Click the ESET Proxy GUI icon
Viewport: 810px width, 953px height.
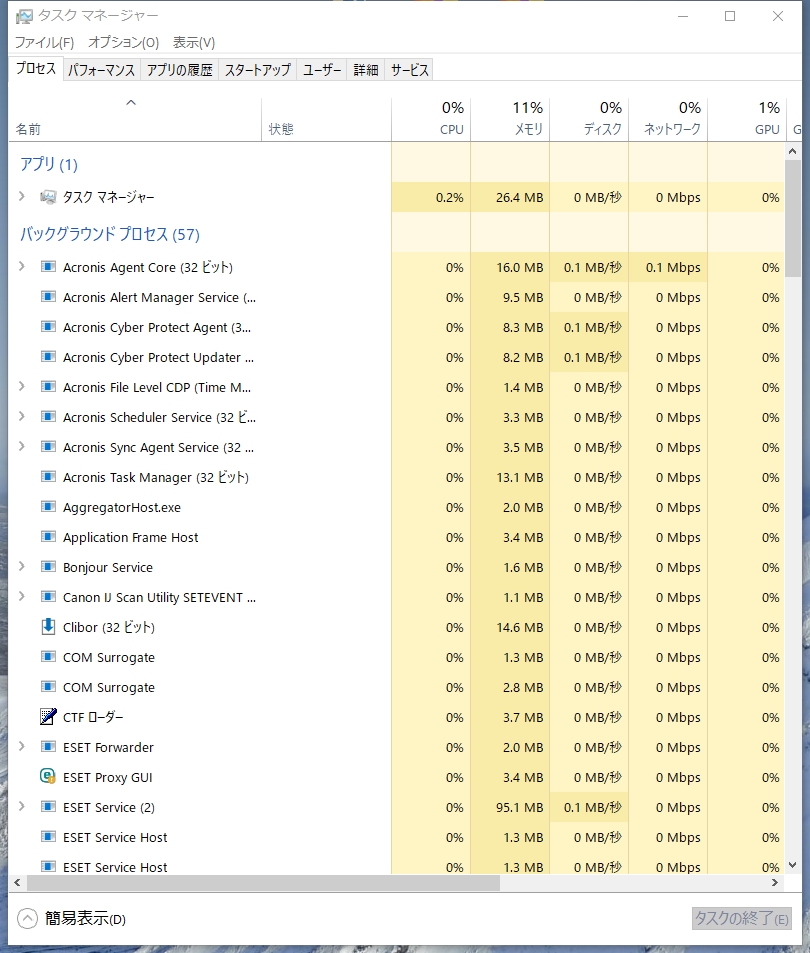[48, 776]
